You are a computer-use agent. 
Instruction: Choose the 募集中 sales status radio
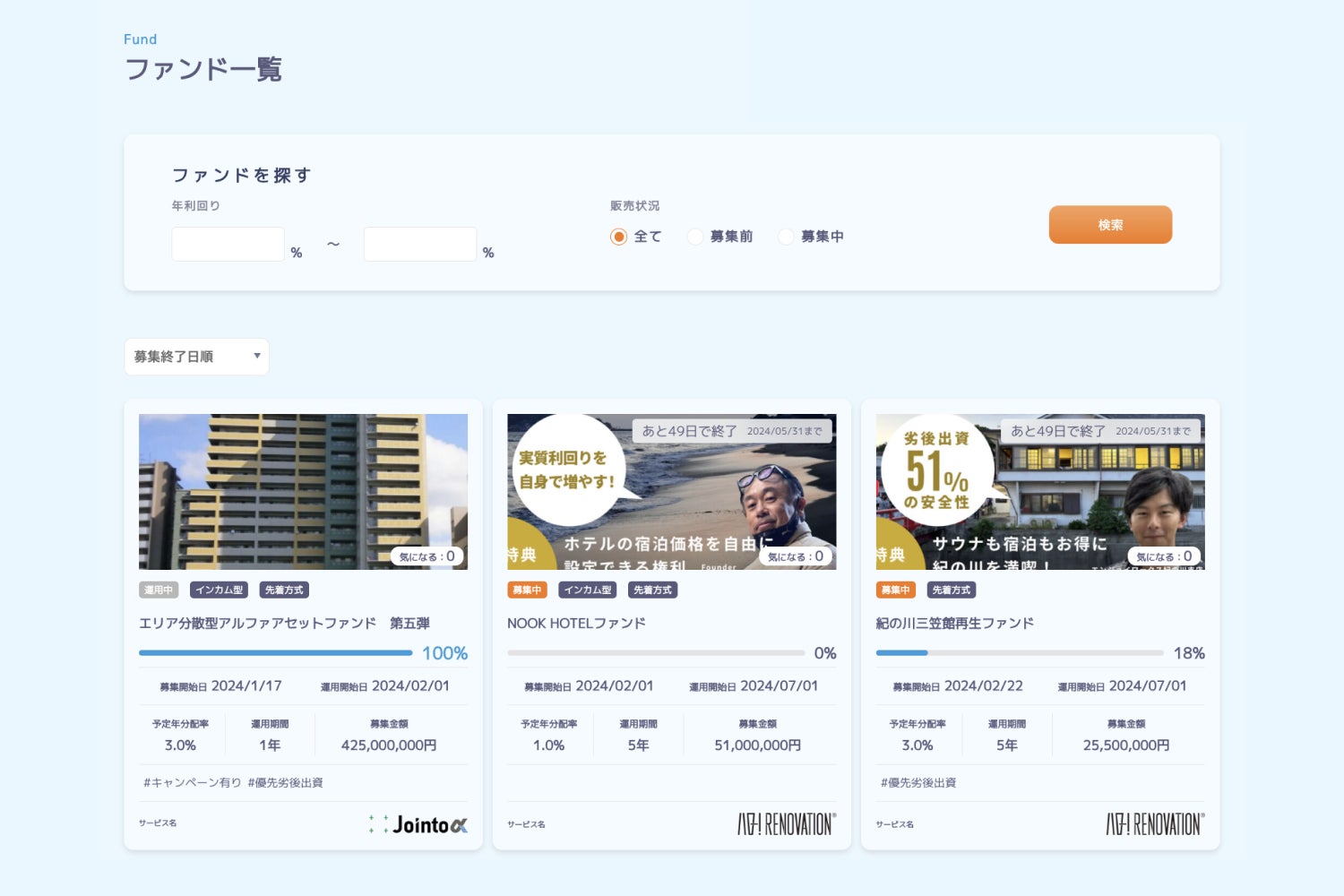pos(786,237)
